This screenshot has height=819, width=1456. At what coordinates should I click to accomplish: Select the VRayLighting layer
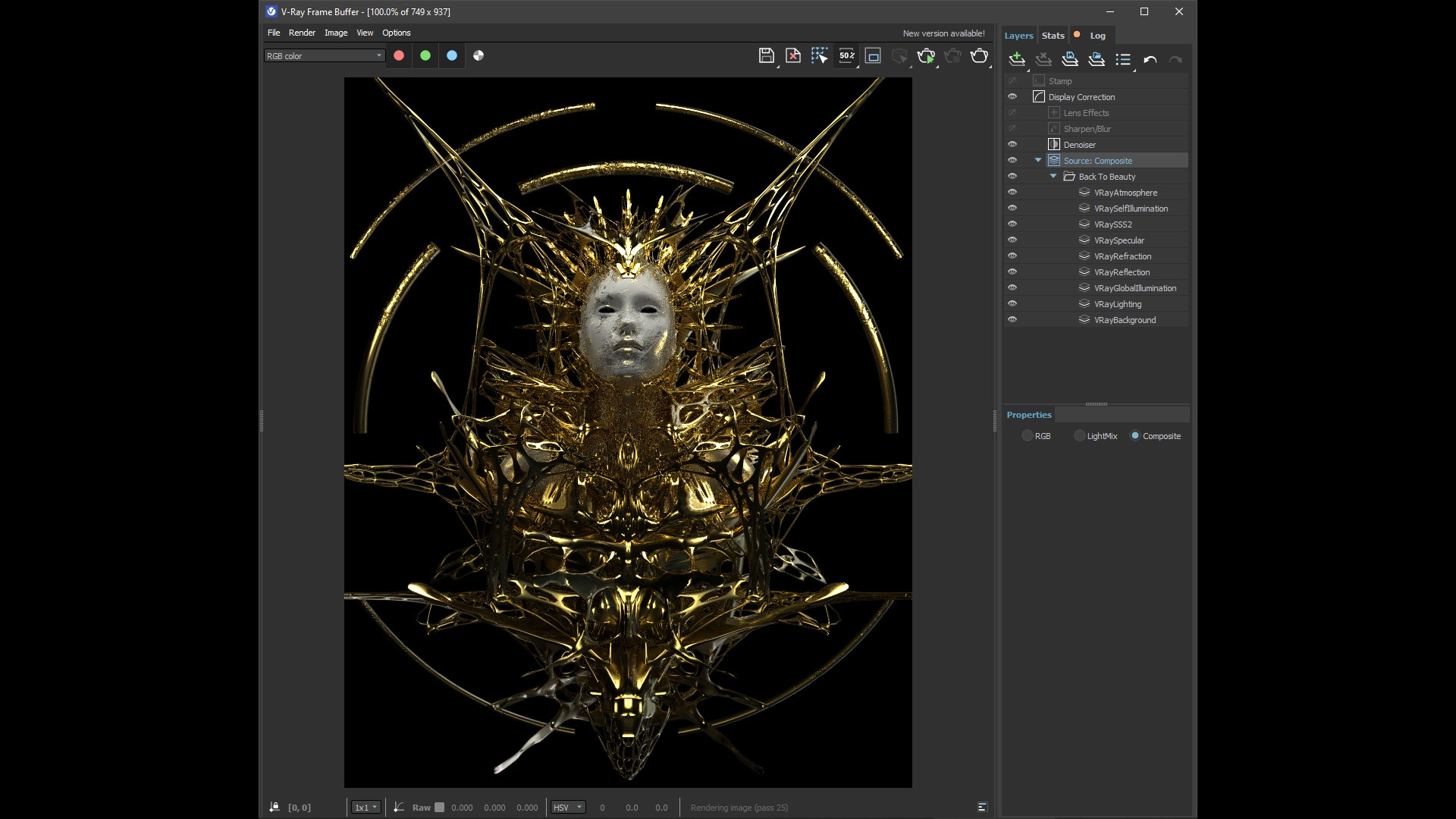(1117, 304)
